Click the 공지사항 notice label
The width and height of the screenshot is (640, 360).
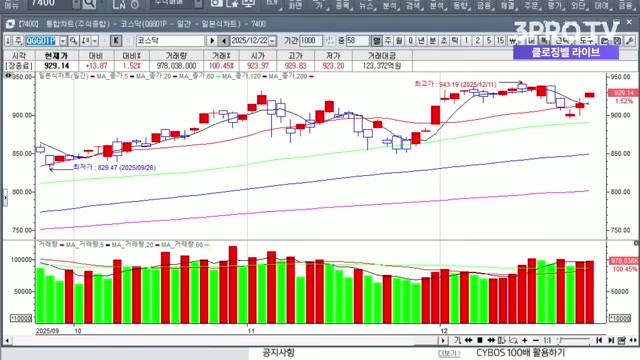(278, 353)
